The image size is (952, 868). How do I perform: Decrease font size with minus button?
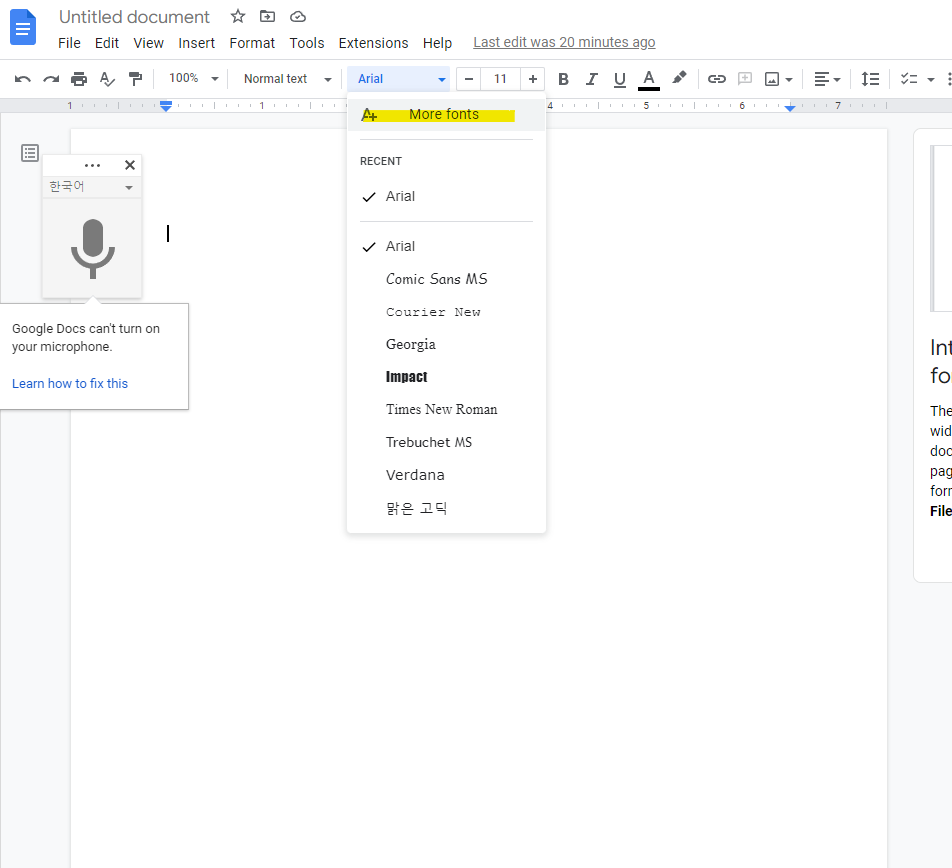pyautogui.click(x=468, y=79)
